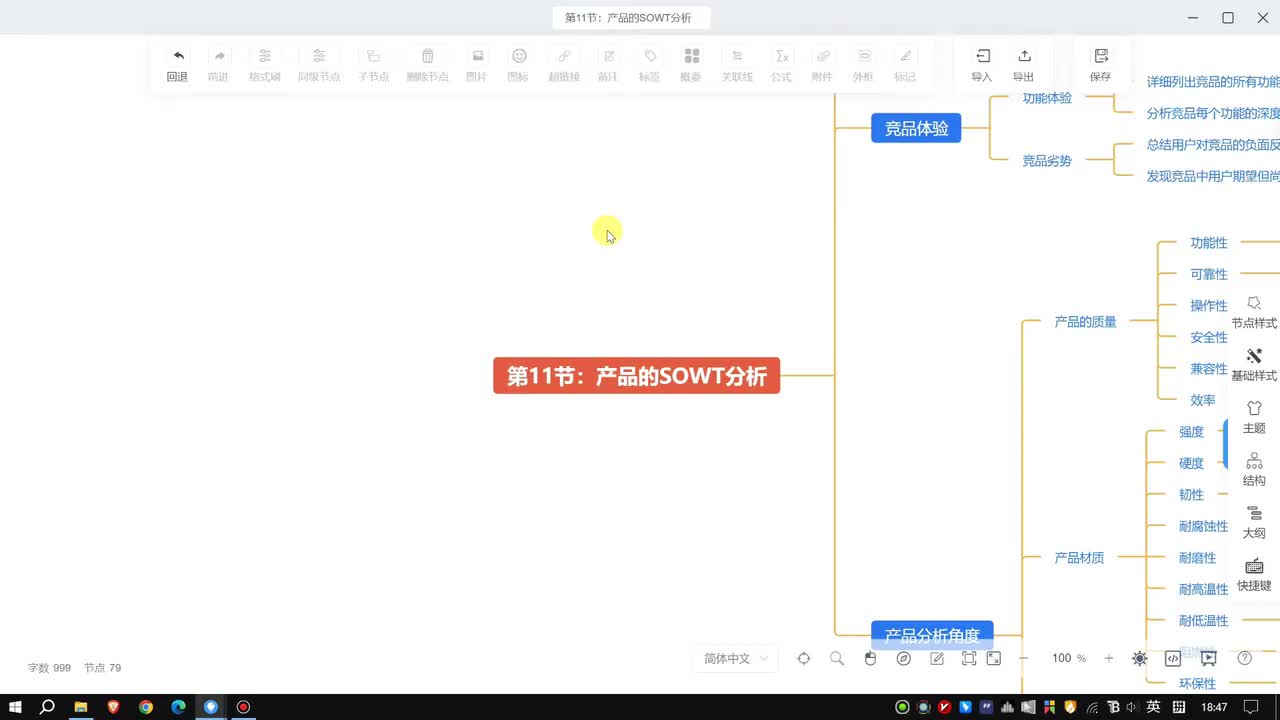Toggle dark mode with the sun icon
The height and width of the screenshot is (720, 1280).
click(1140, 658)
